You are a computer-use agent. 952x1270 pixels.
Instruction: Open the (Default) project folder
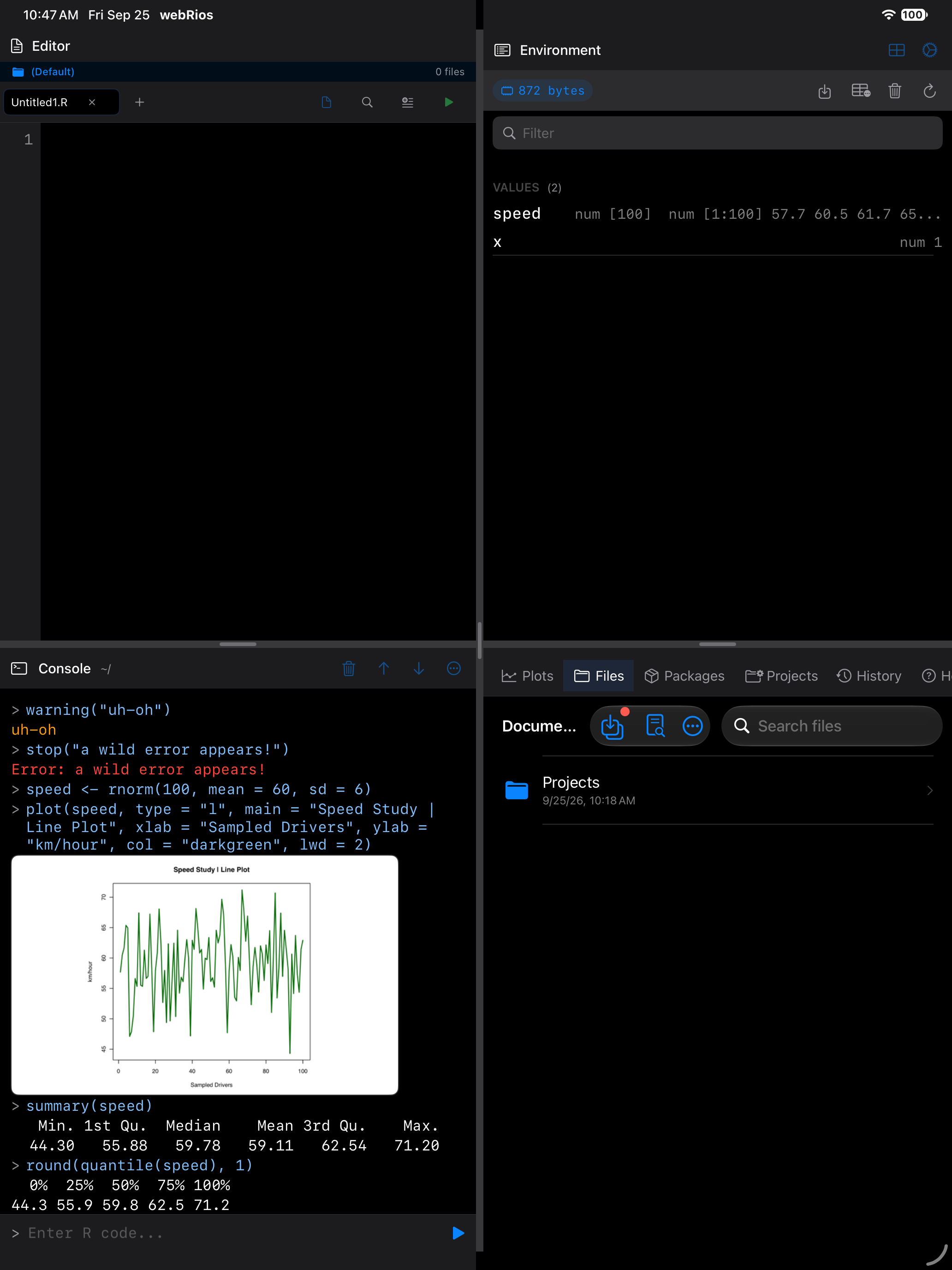click(44, 72)
